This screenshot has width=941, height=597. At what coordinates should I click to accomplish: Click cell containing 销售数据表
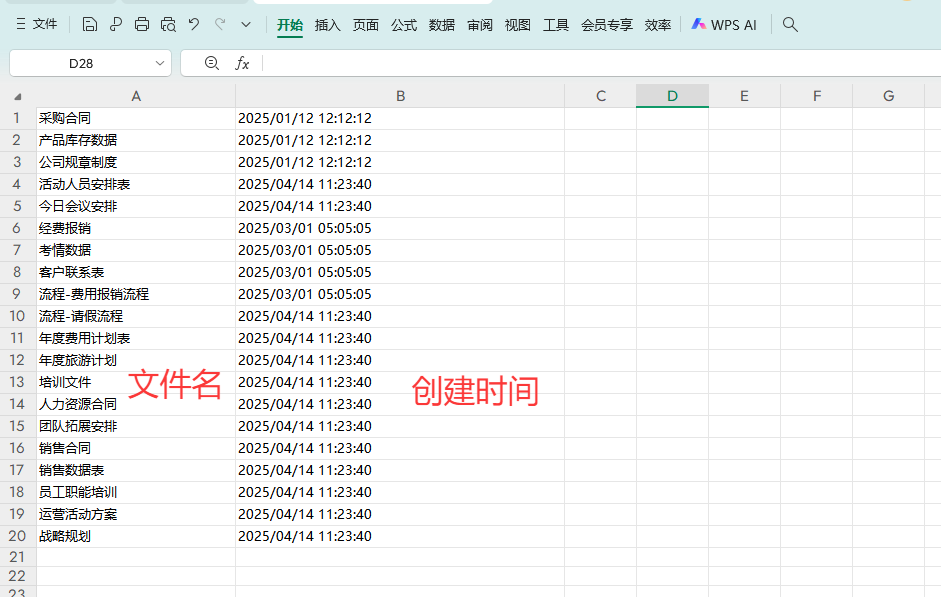point(136,470)
